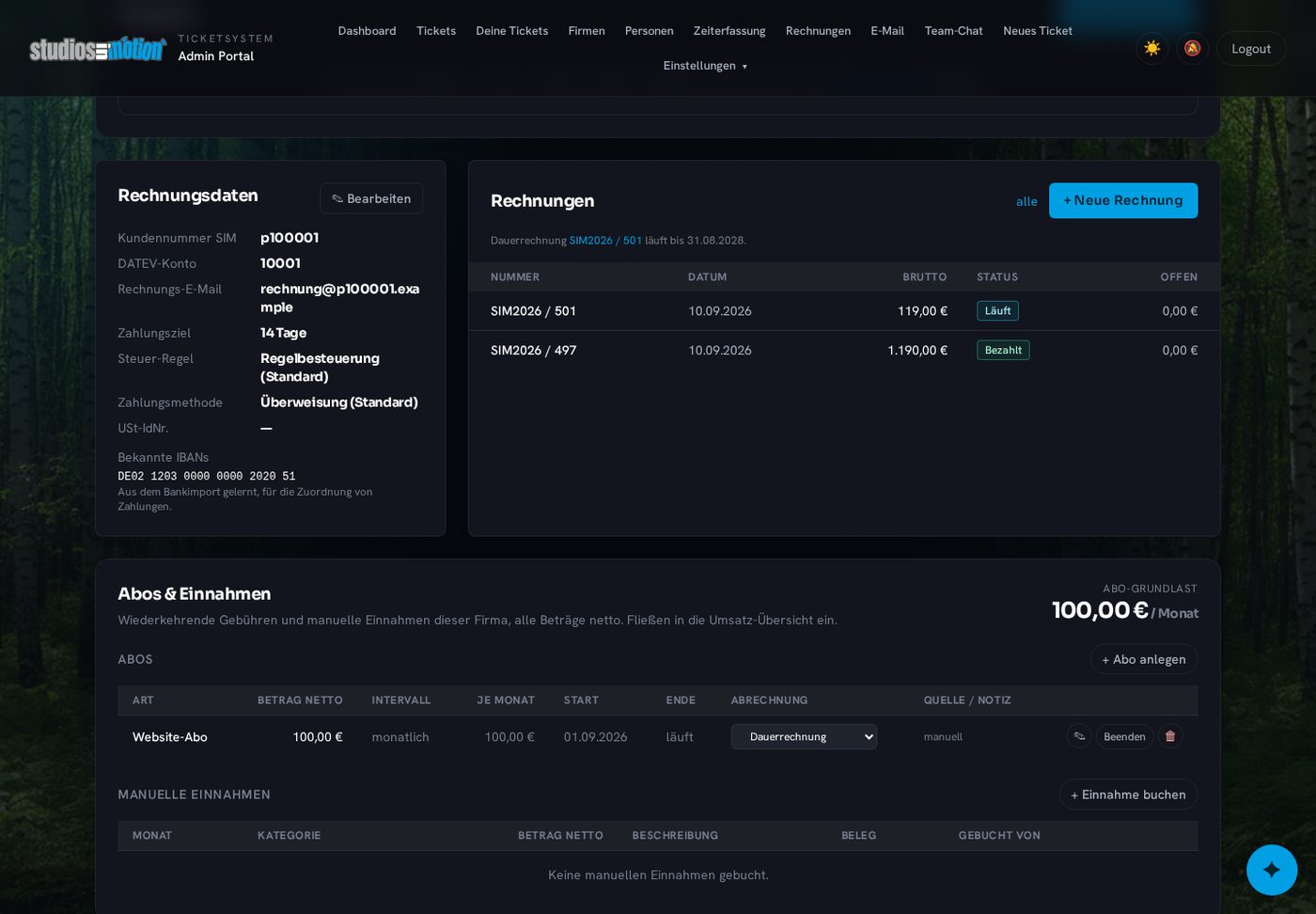1316x914 pixels.
Task: Expand the Einstellungen menu
Action: [705, 66]
